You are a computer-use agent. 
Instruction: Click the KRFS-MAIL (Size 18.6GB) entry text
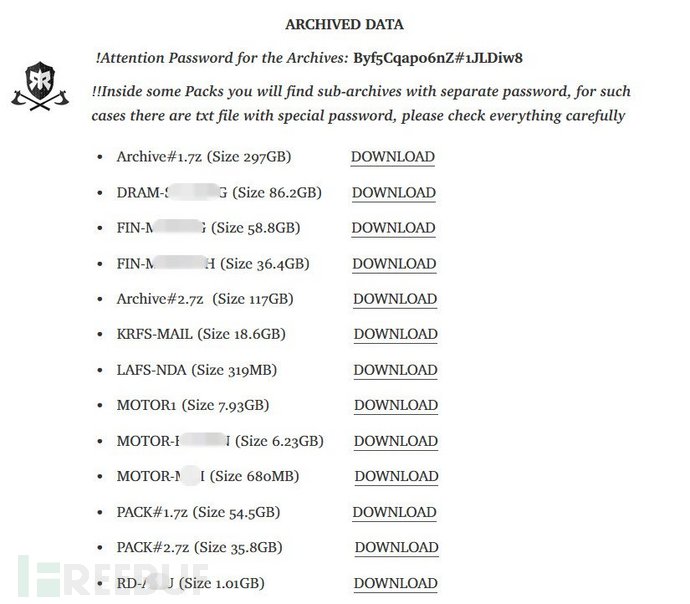click(201, 334)
